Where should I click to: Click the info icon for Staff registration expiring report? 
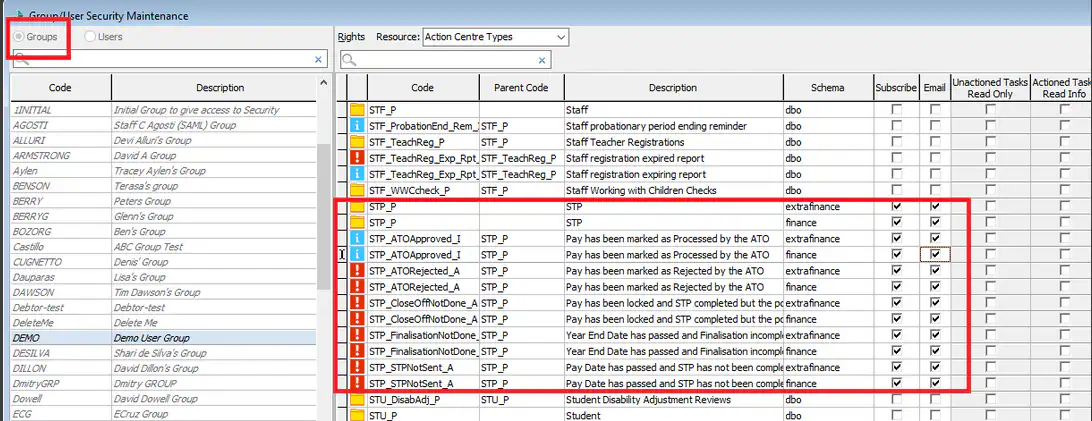pos(357,174)
